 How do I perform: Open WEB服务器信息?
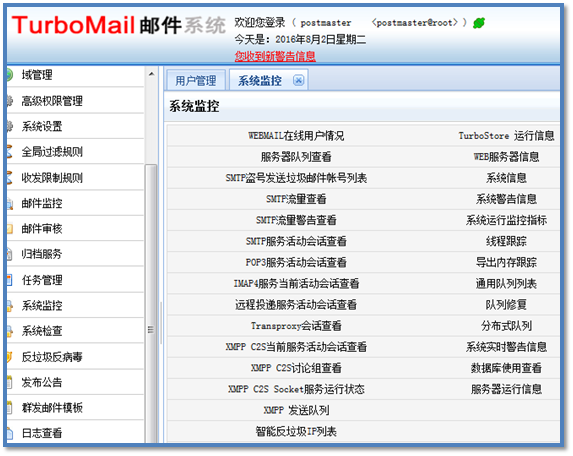pos(506,157)
